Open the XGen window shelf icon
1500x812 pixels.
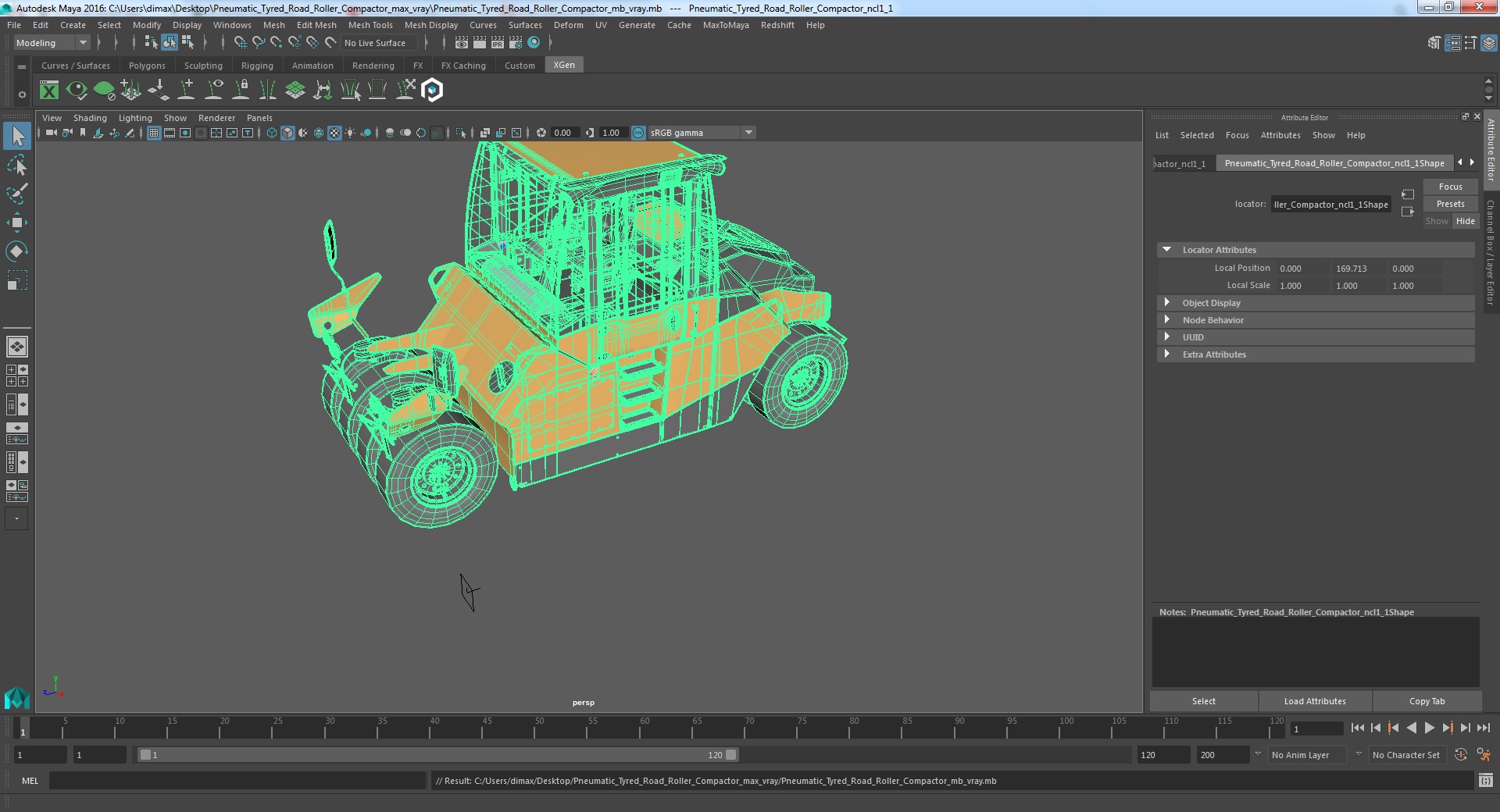click(x=49, y=91)
